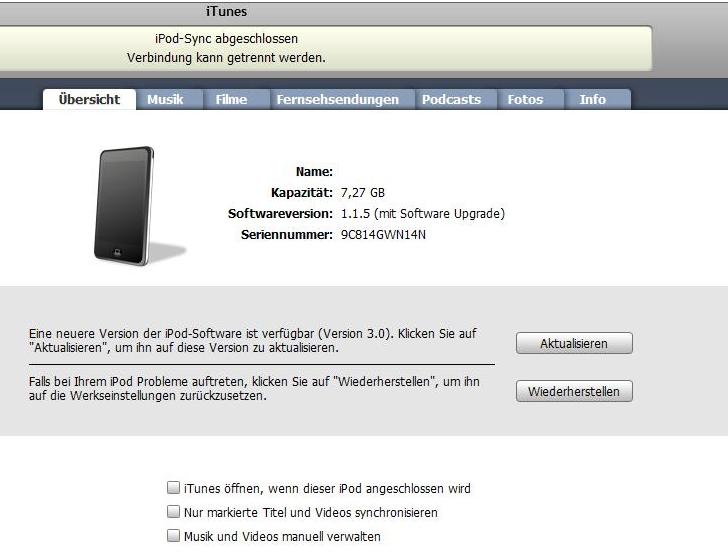The width and height of the screenshot is (728, 557).
Task: Click the software version 1.1.5 text
Action: 423,214
